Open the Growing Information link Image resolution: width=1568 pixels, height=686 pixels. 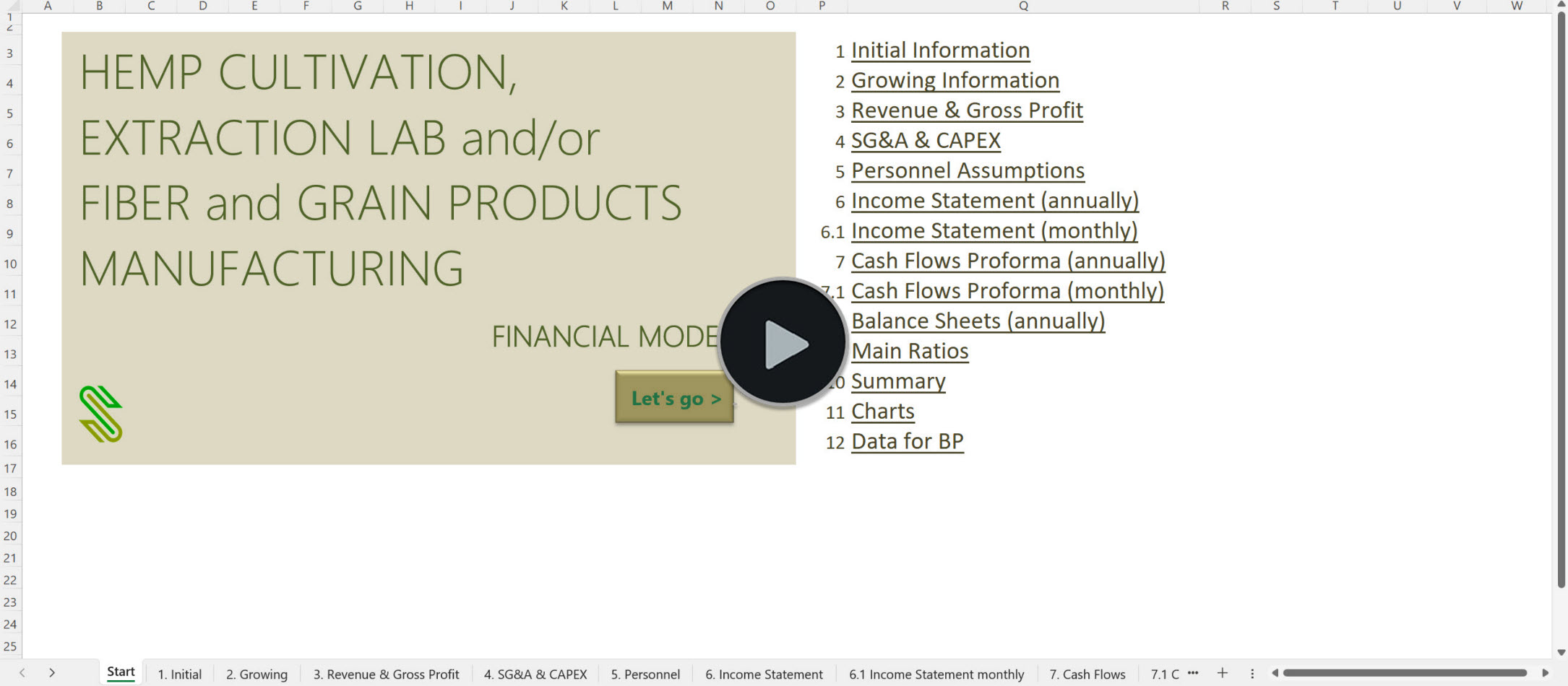tap(955, 81)
